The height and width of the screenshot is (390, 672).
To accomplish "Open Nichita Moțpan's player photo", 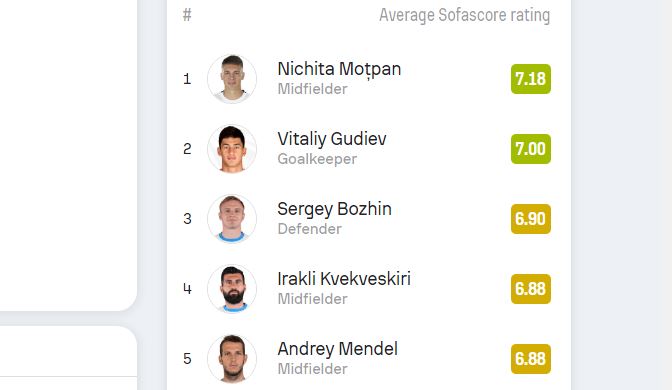I will click(232, 79).
